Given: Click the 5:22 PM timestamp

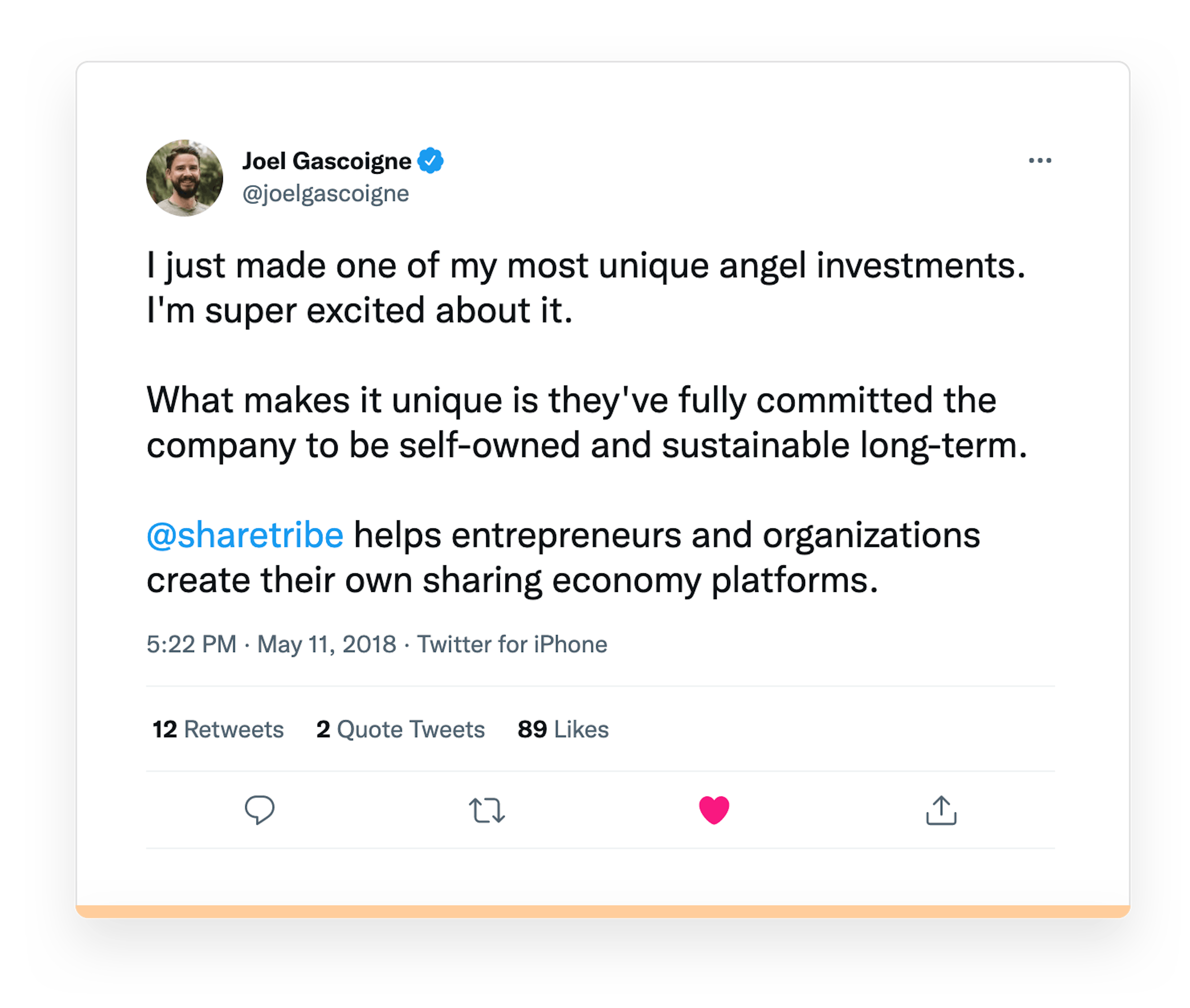Looking at the screenshot, I should click(192, 644).
